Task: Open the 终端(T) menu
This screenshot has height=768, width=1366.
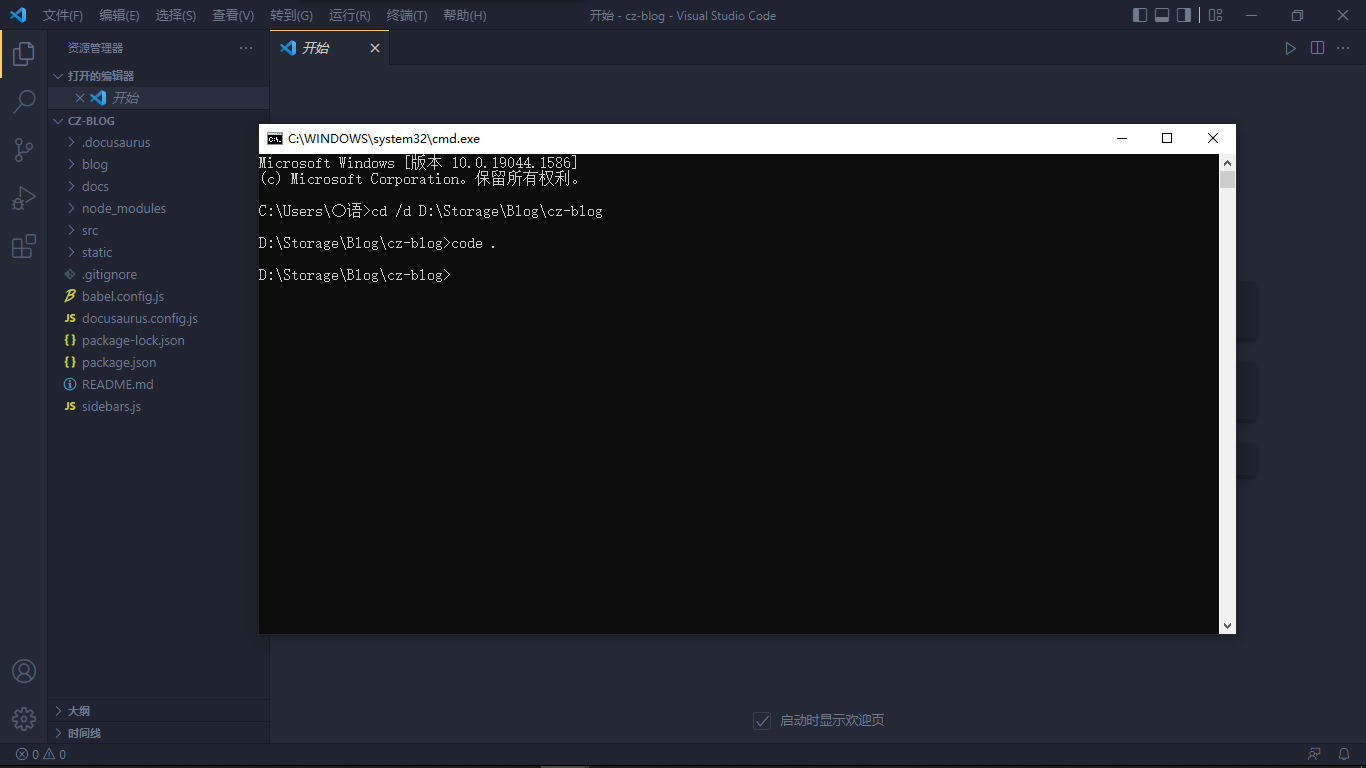Action: (x=407, y=15)
